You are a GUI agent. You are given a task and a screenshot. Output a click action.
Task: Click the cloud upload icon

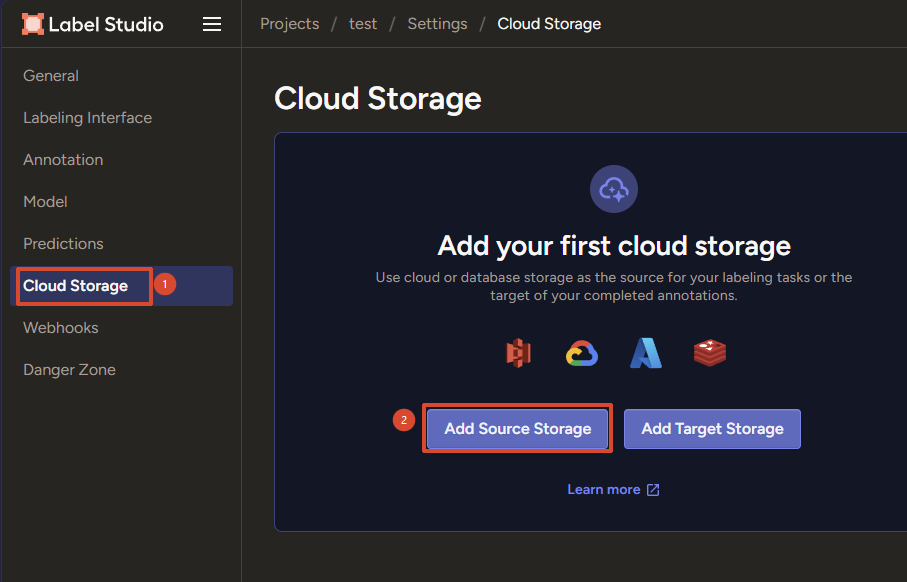614,189
